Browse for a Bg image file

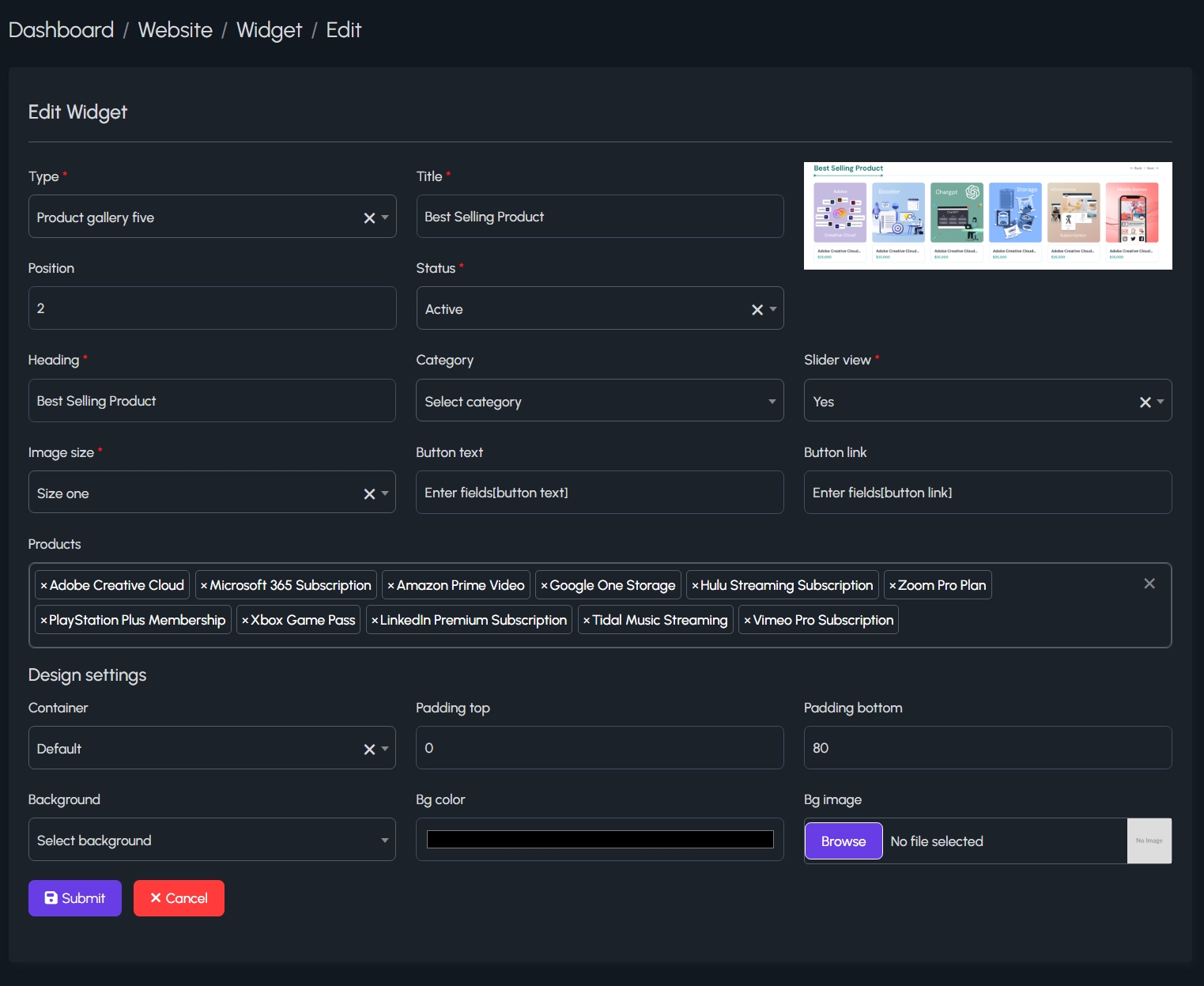point(844,841)
